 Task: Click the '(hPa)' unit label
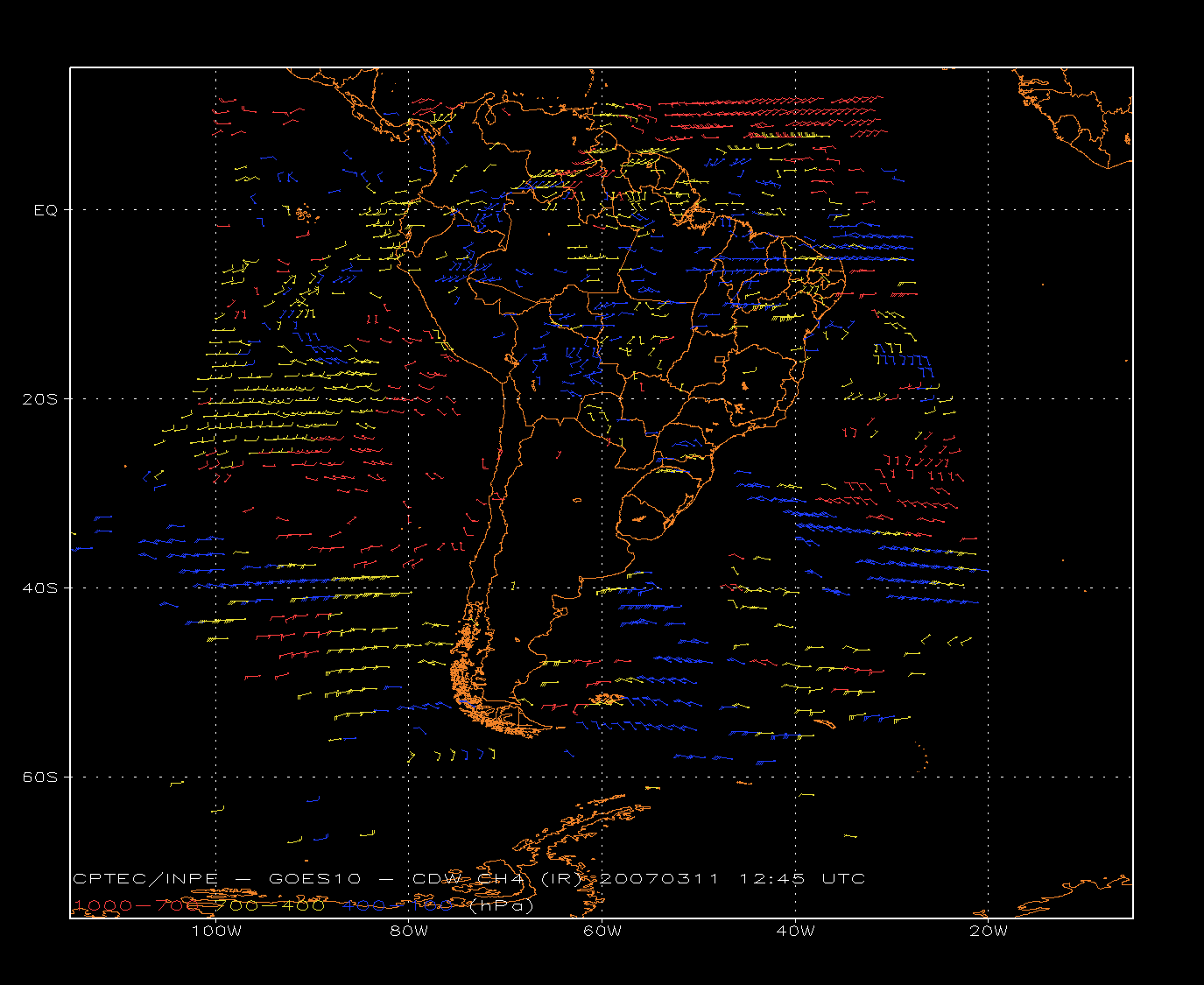click(501, 905)
